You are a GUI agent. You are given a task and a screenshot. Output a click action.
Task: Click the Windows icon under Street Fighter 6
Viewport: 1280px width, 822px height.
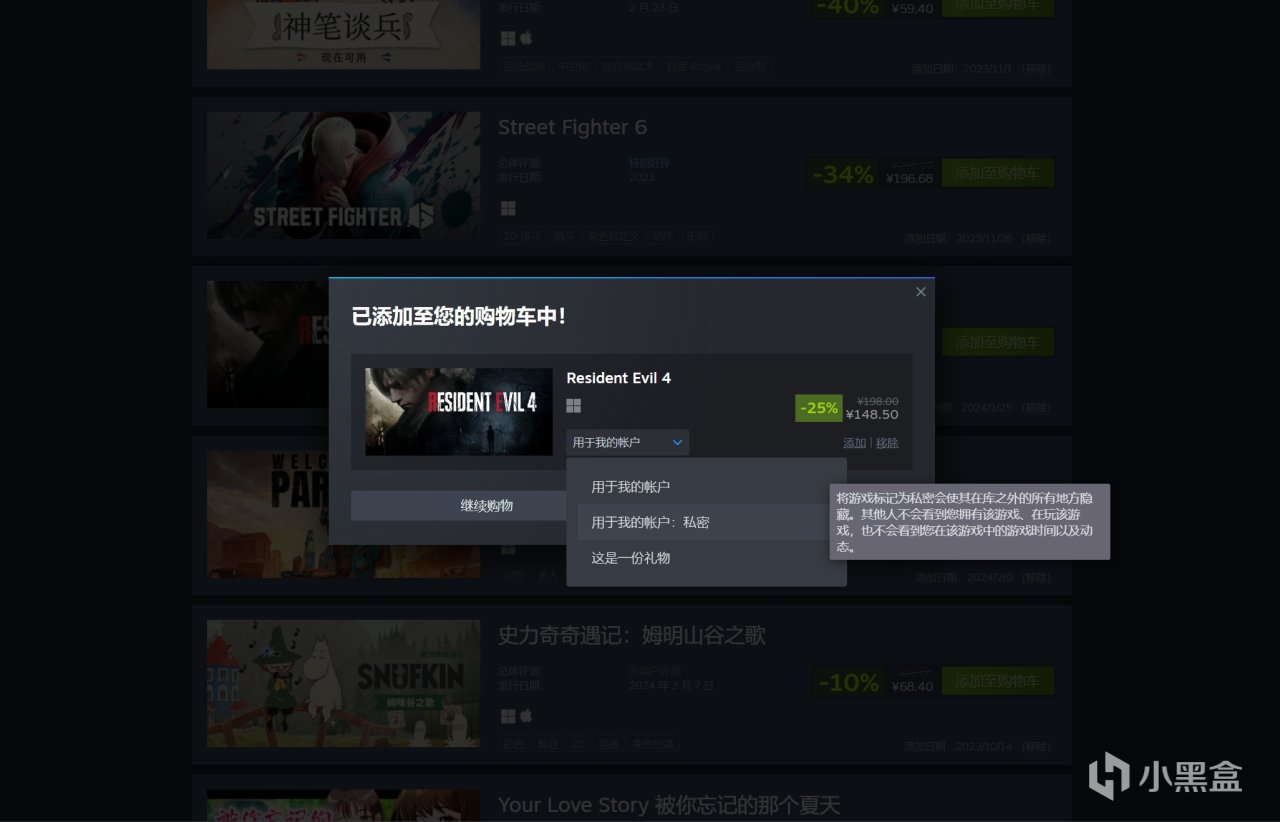[508, 208]
